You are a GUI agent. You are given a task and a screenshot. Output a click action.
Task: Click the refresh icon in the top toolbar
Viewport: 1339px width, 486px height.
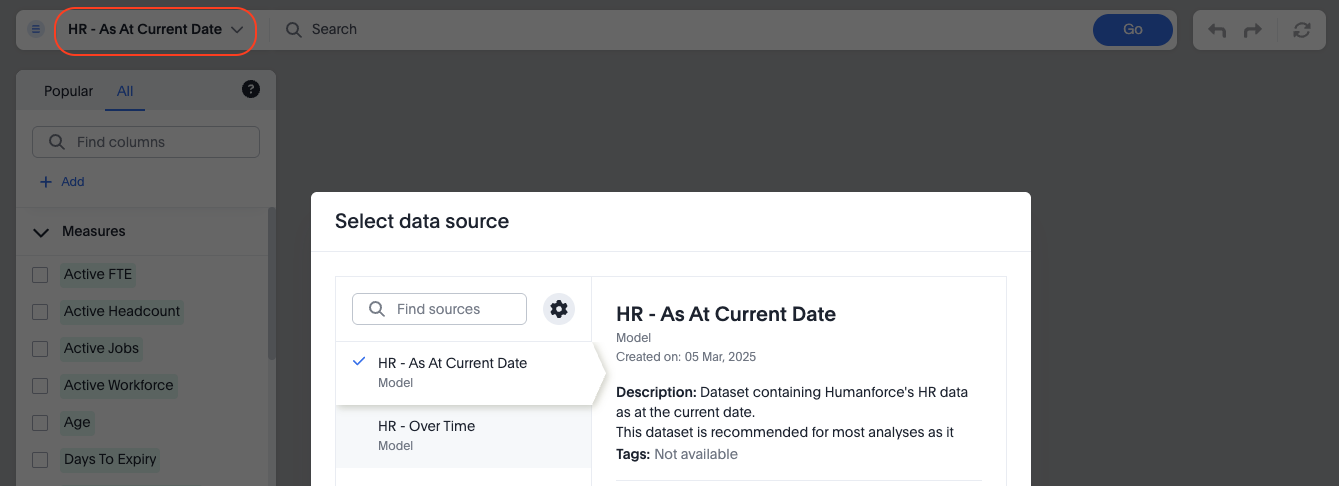click(x=1301, y=30)
